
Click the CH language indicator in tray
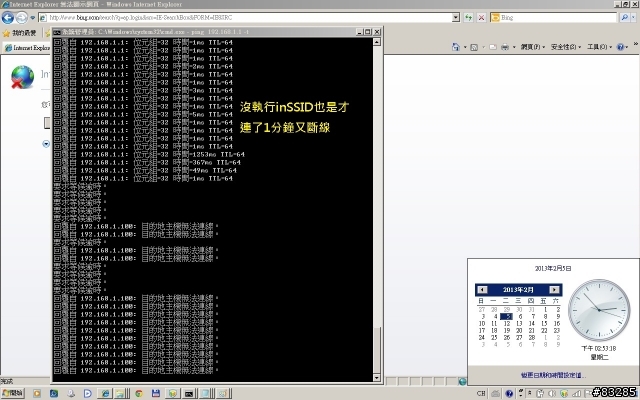click(x=481, y=393)
